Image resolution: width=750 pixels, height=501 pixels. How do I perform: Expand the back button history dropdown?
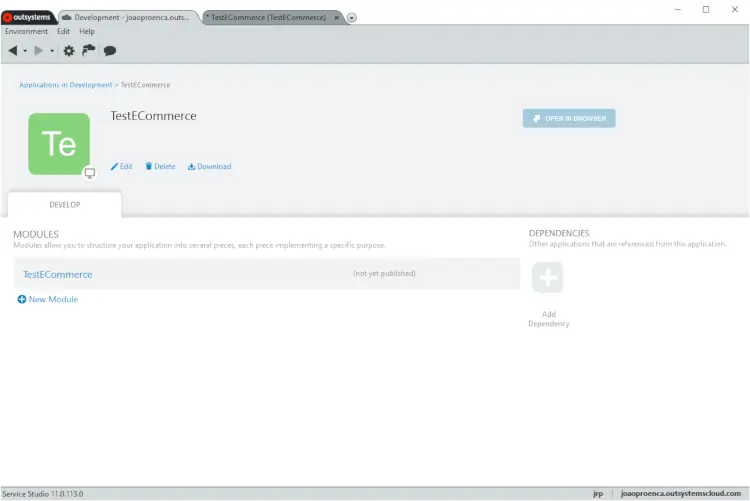pos(25,51)
